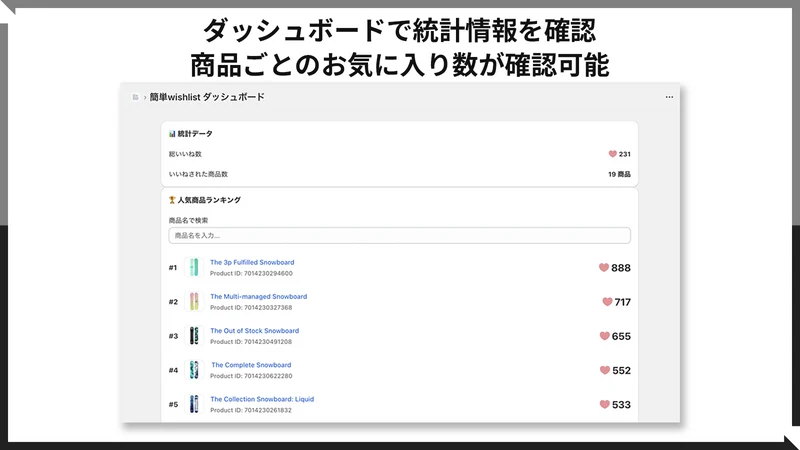Open The Out of Stock Snowboard link
800x450 pixels.
pyautogui.click(x=255, y=331)
